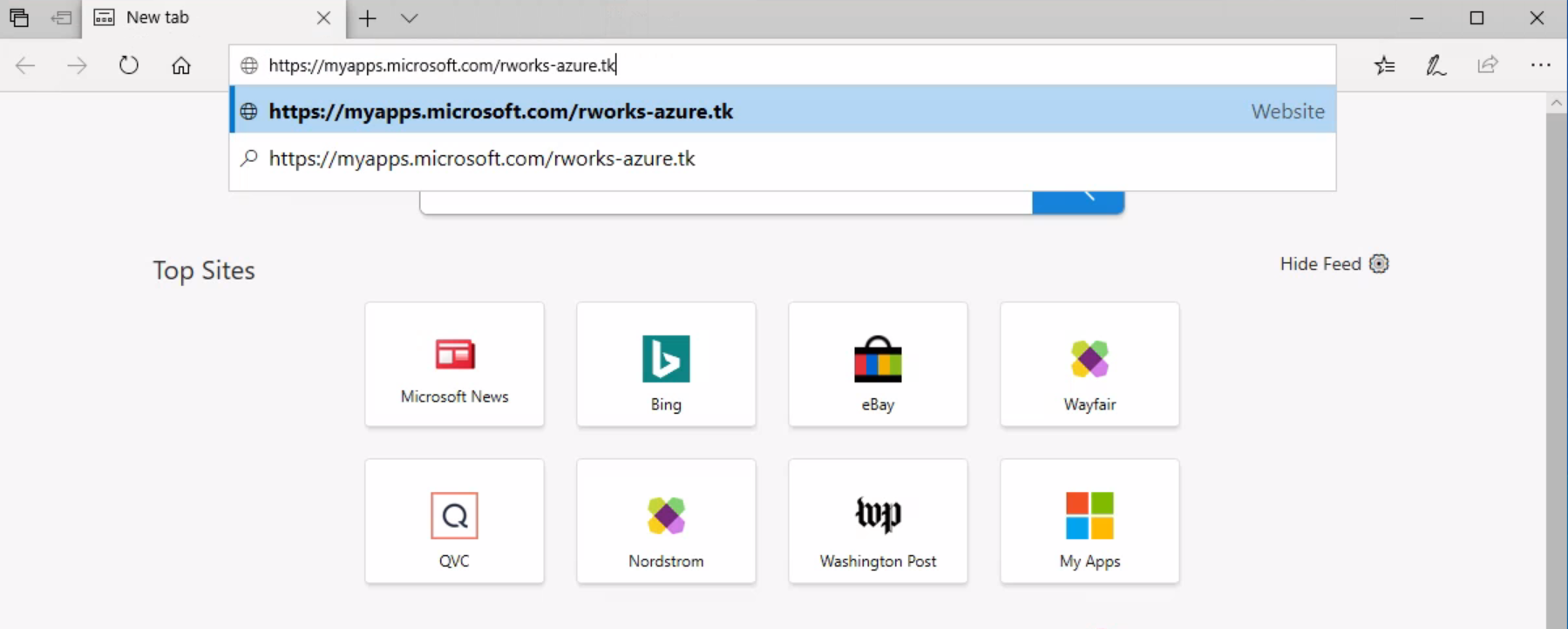
Task: Click the page search box
Action: (726, 201)
